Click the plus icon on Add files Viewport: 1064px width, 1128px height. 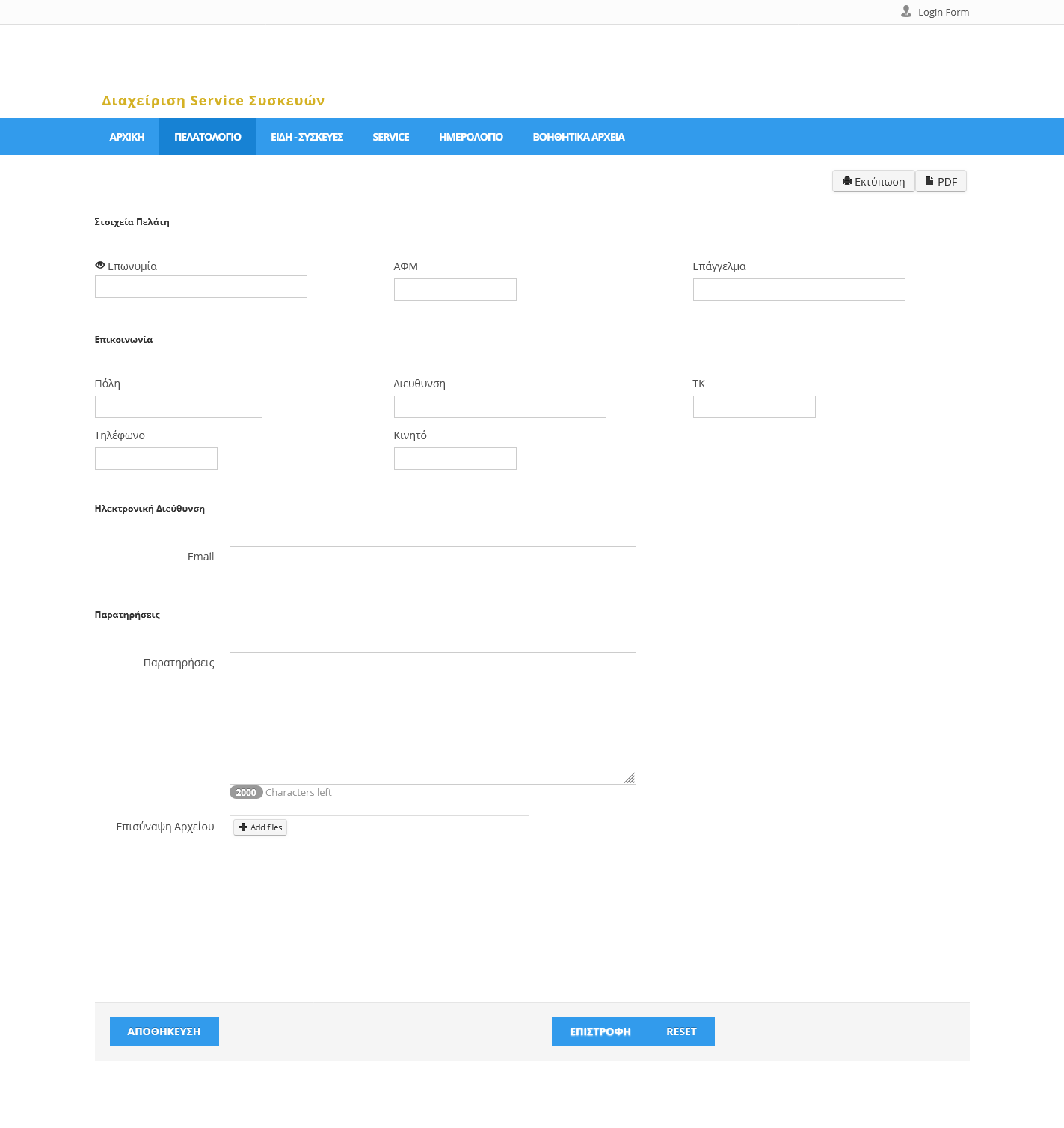243,827
